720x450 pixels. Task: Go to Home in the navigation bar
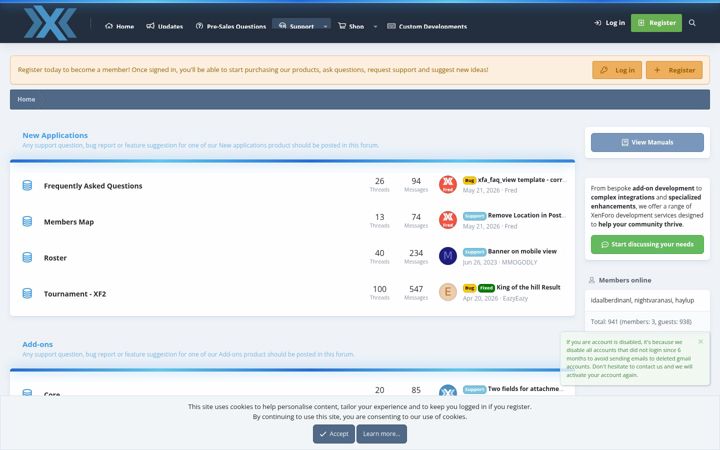click(119, 26)
